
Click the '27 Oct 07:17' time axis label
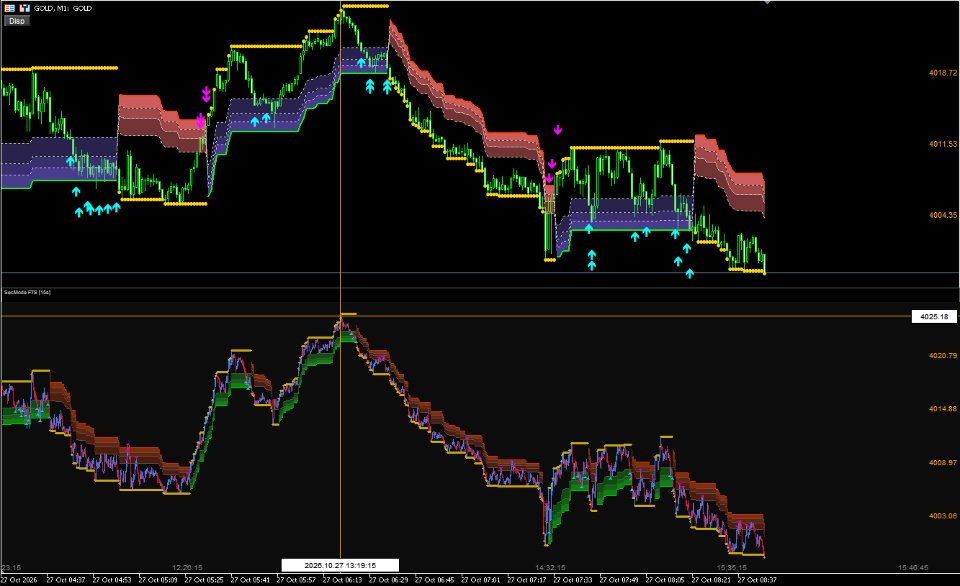point(527,580)
